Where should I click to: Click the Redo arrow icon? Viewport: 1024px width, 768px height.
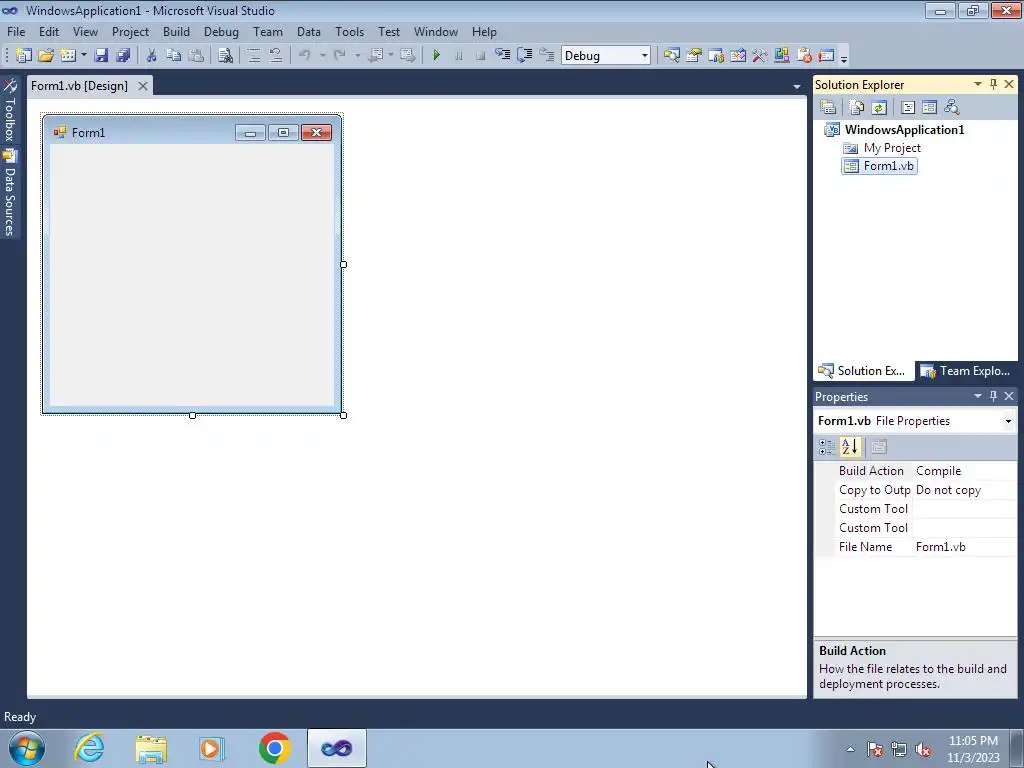[340, 56]
